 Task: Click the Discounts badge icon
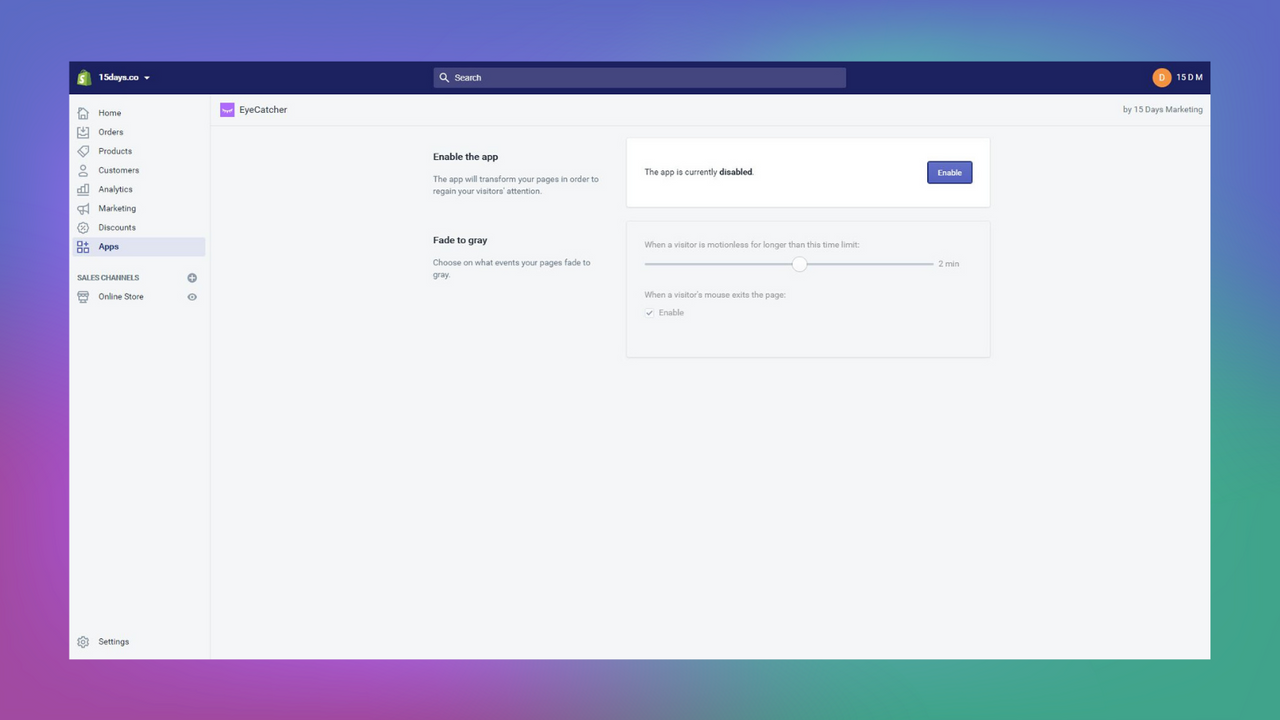[x=83, y=227]
